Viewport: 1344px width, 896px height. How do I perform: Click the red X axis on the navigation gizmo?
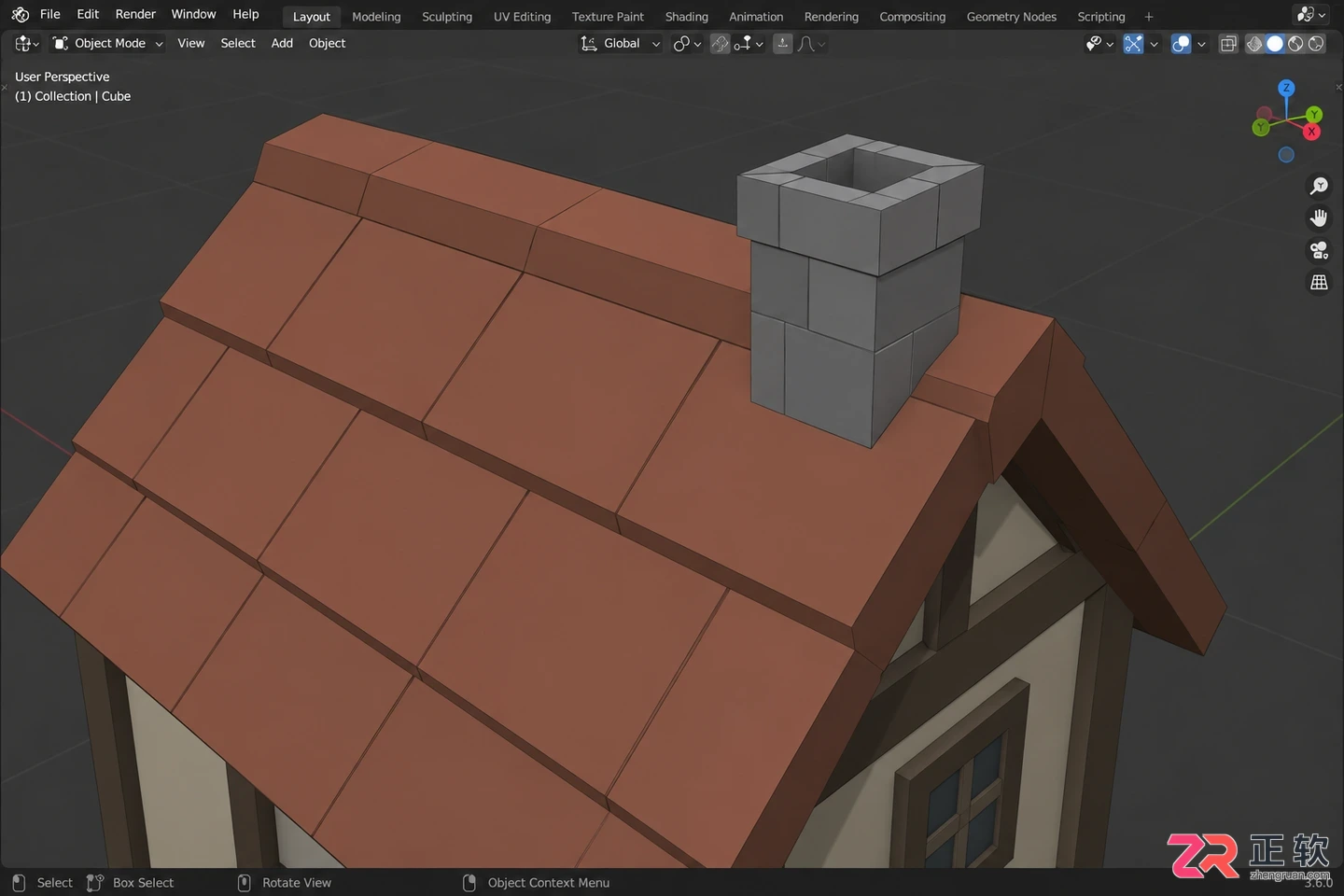coord(1311,132)
